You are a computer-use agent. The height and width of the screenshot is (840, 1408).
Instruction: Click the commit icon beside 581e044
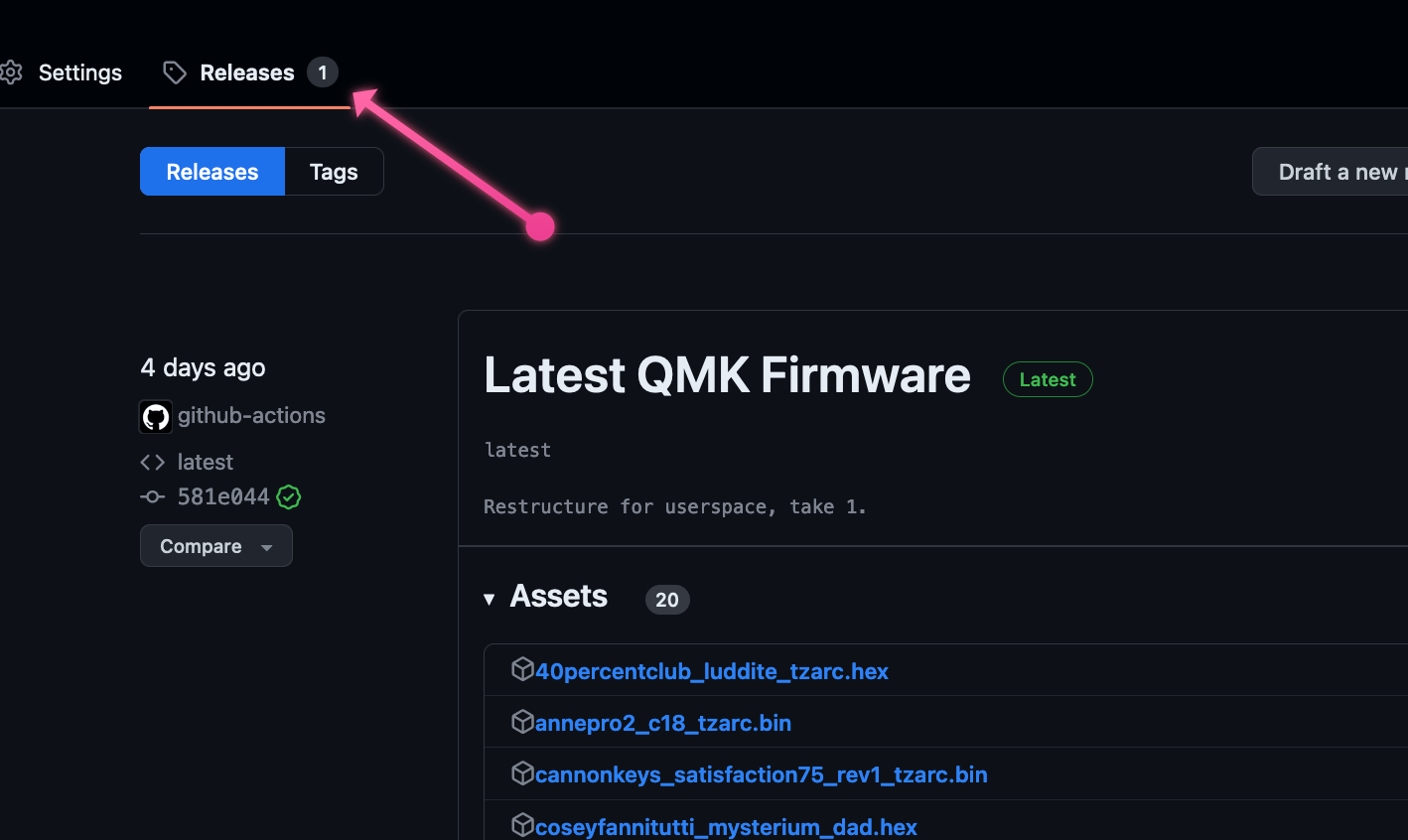[x=152, y=496]
